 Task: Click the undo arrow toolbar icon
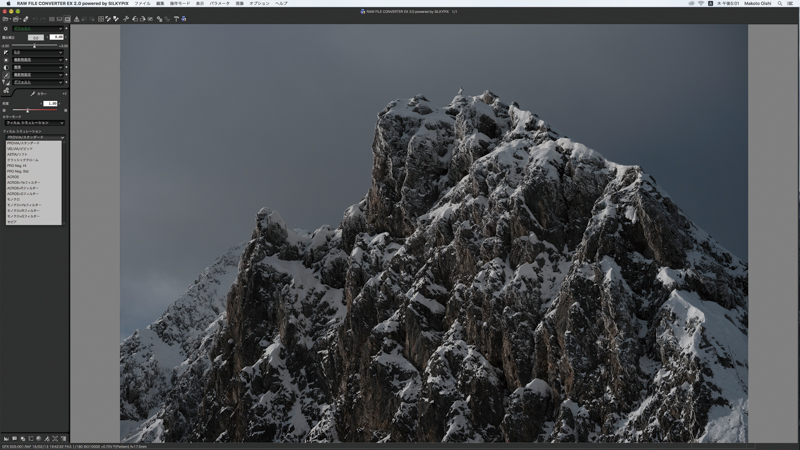(x=35, y=19)
